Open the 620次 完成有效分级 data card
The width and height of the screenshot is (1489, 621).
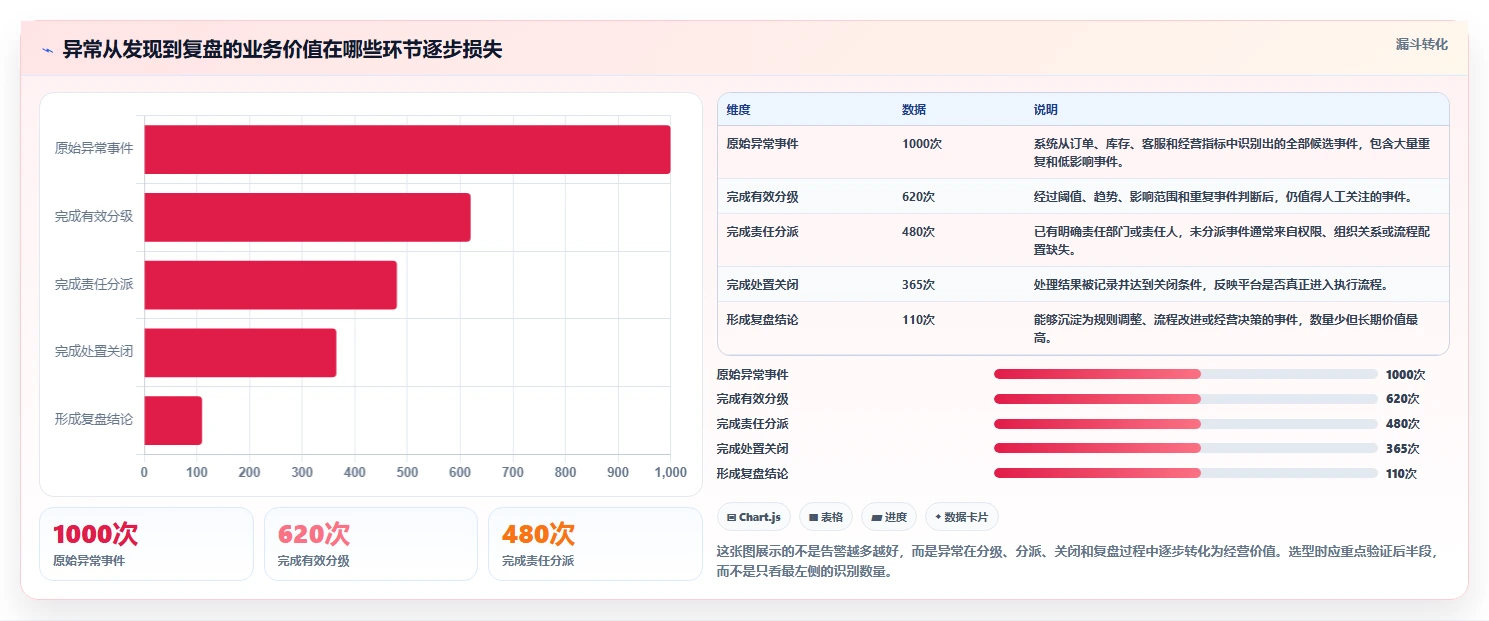point(371,544)
